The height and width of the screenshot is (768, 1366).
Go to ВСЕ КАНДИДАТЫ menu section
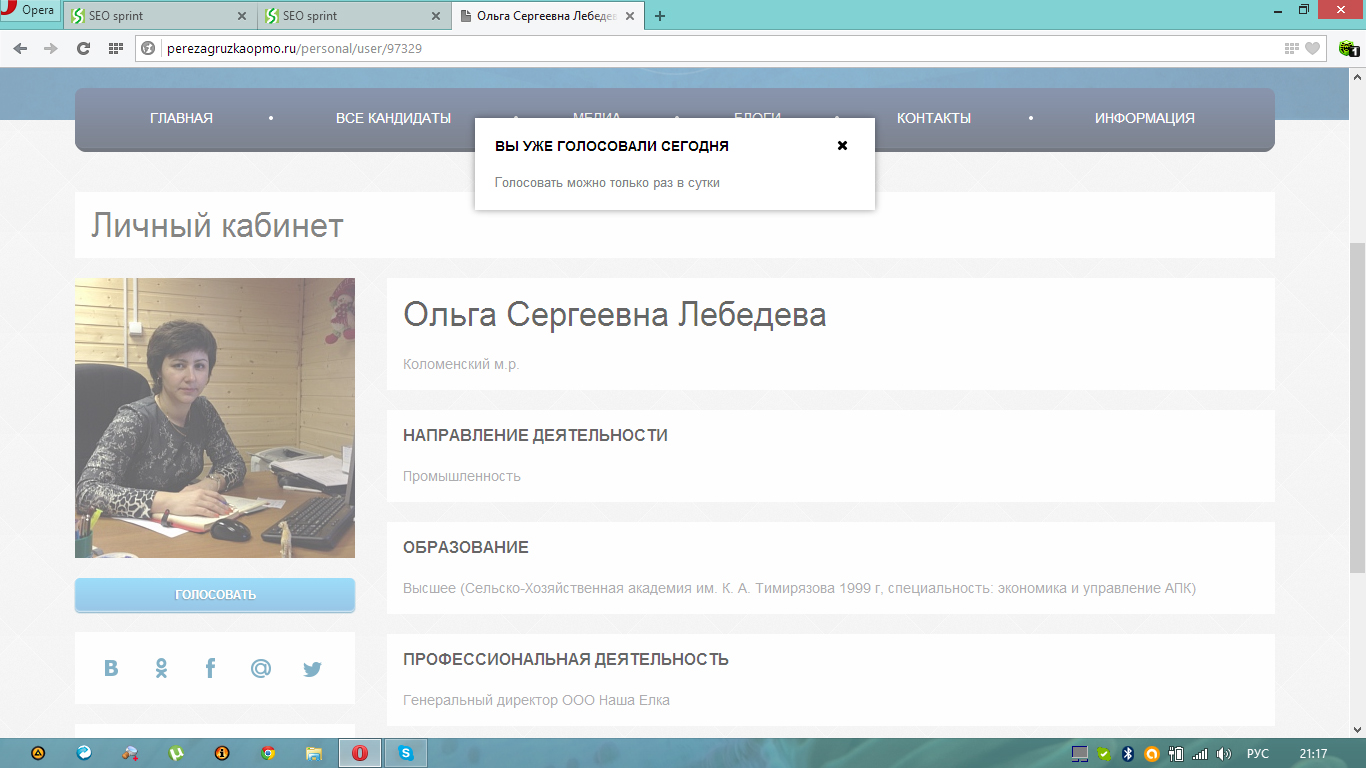pos(393,118)
